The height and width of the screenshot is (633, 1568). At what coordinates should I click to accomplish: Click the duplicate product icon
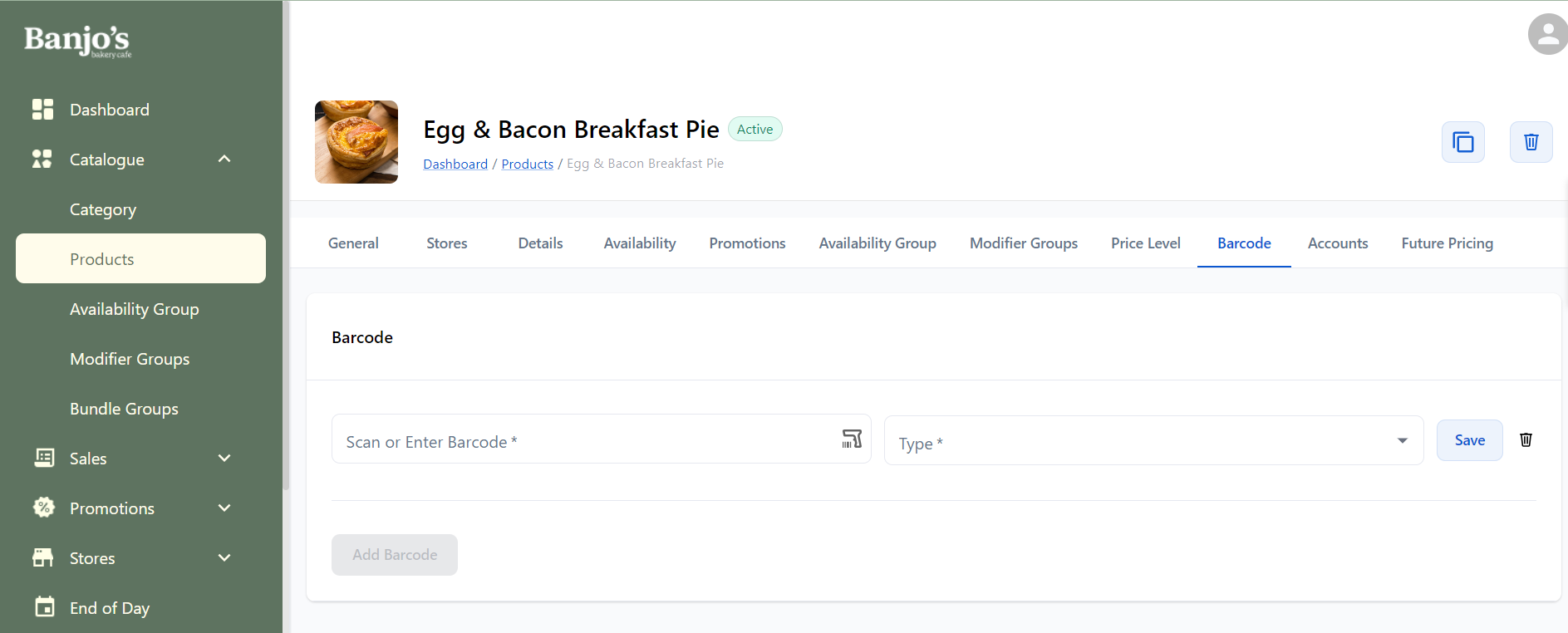pos(1462,142)
